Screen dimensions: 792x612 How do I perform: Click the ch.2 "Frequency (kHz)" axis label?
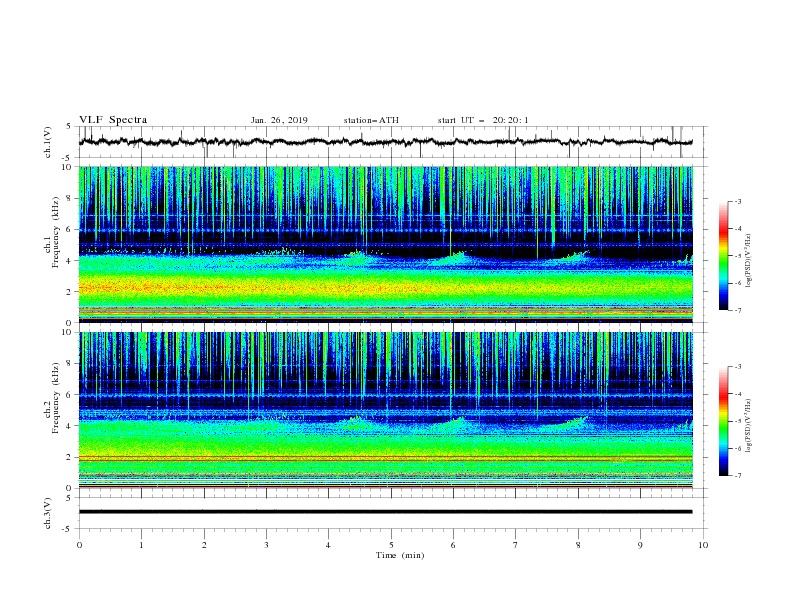tap(56, 397)
